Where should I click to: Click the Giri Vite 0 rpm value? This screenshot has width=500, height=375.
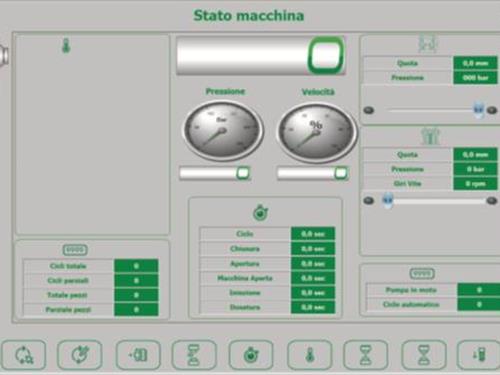tap(475, 184)
